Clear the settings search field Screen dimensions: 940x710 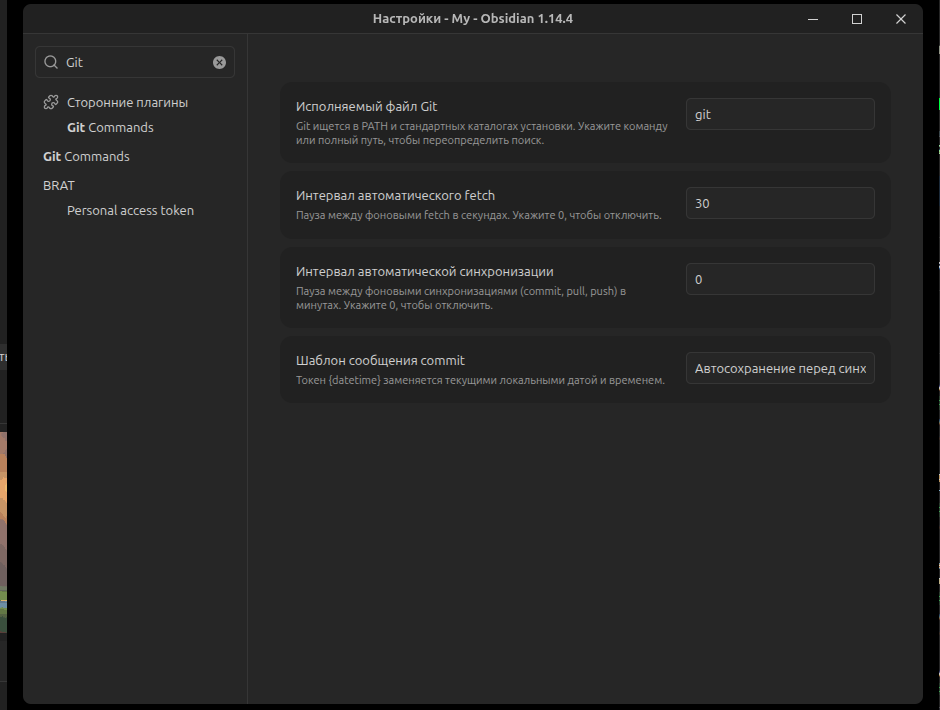219,62
